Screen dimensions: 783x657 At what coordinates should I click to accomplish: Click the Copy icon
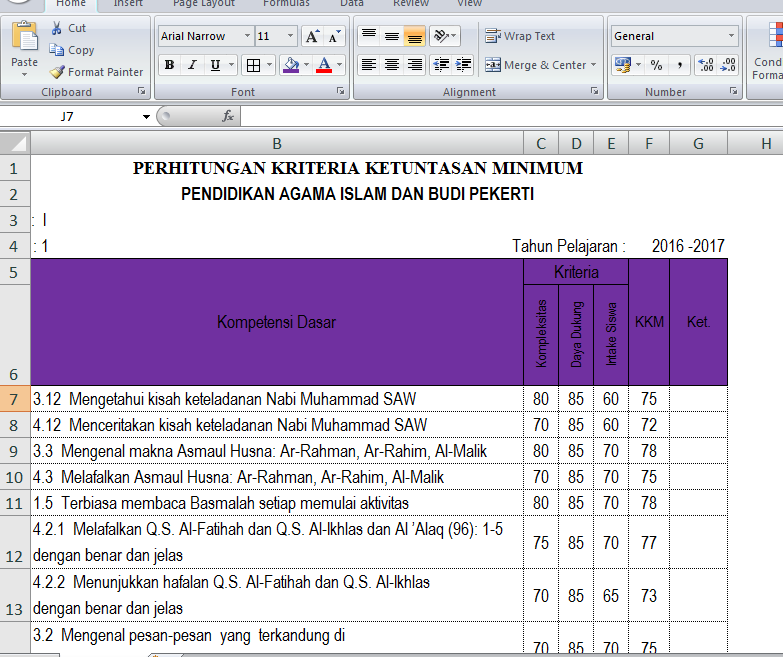click(56, 50)
